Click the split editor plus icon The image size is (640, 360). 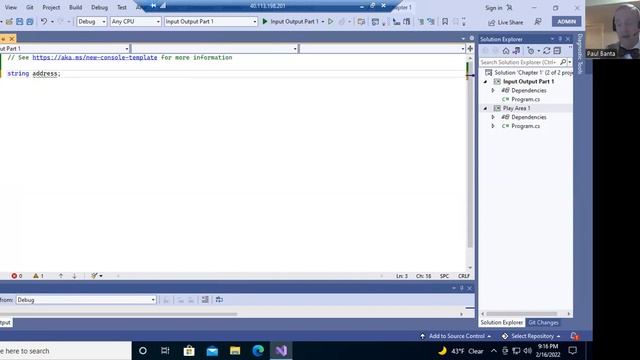click(x=470, y=49)
